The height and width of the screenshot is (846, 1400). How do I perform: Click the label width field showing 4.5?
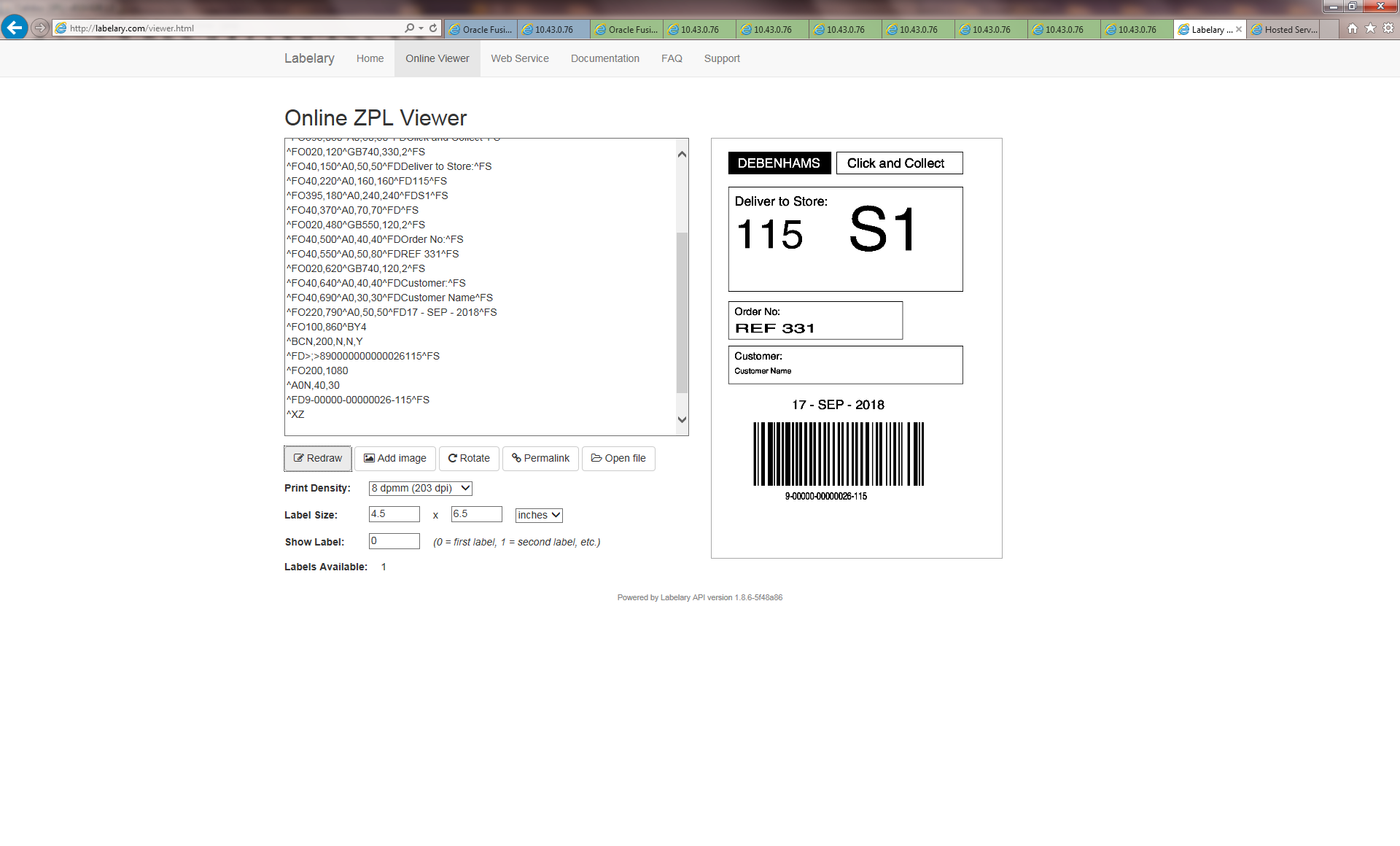point(394,514)
